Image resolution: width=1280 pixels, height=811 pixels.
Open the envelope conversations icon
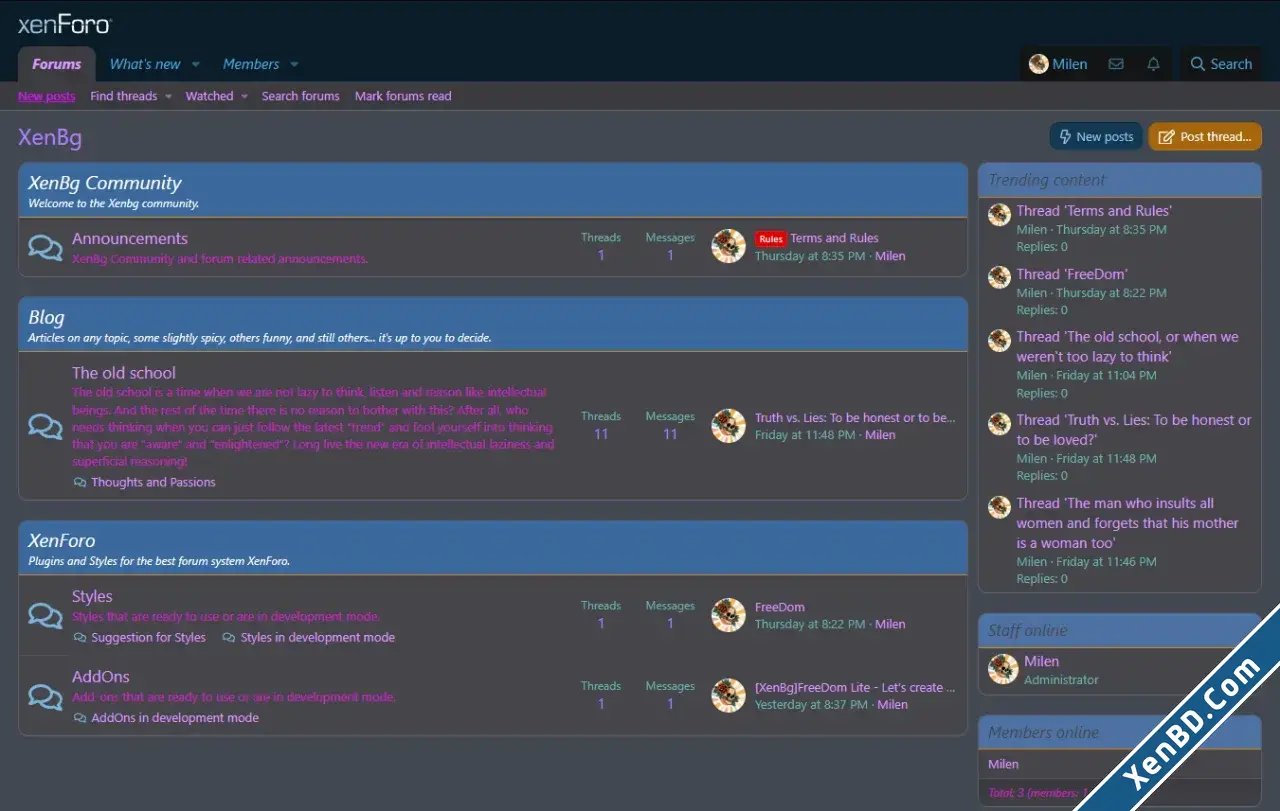(x=1116, y=64)
